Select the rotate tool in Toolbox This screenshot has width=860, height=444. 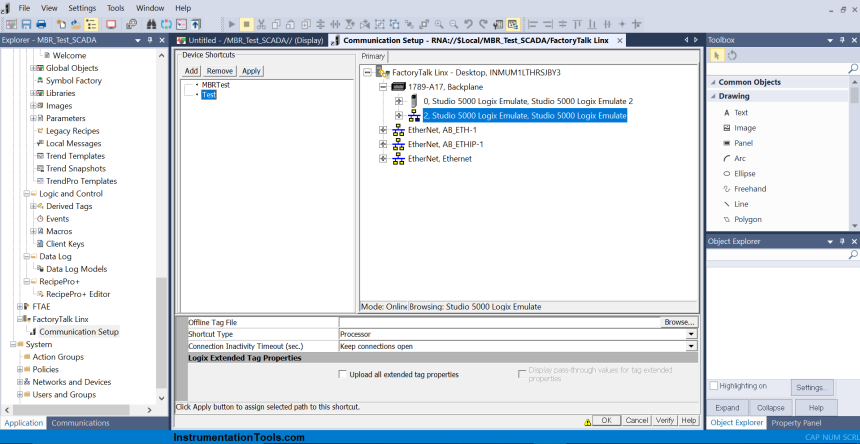tap(732, 55)
